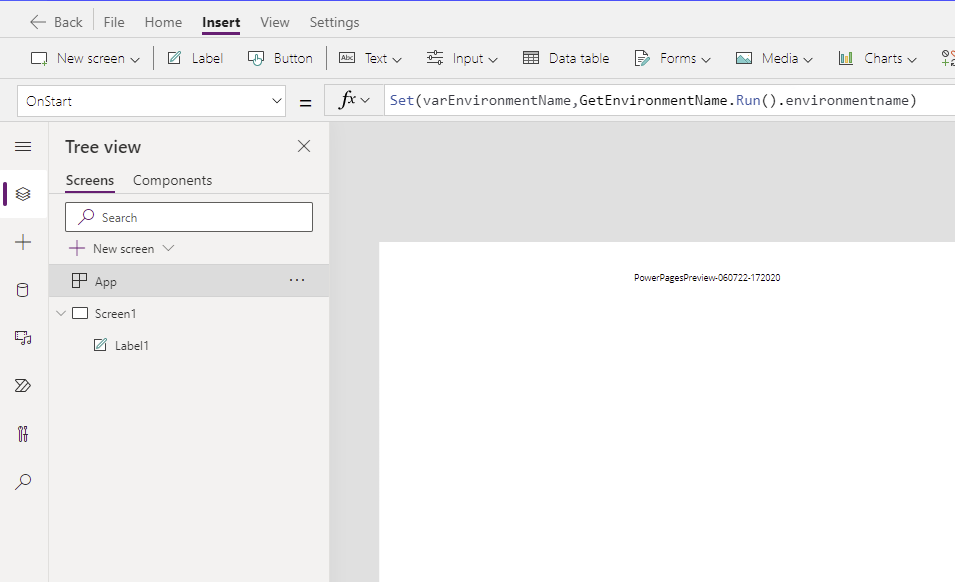
Task: Open the Settings menu
Action: click(x=334, y=23)
